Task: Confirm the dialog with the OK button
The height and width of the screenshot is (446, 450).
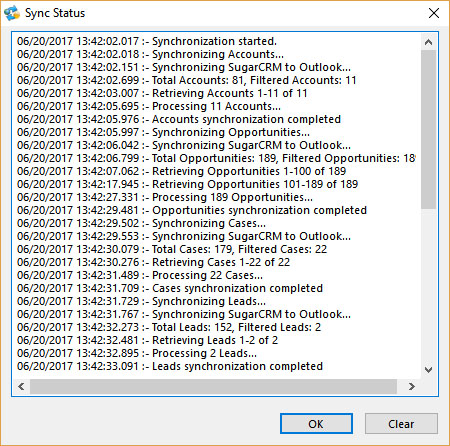Action: pos(316,424)
